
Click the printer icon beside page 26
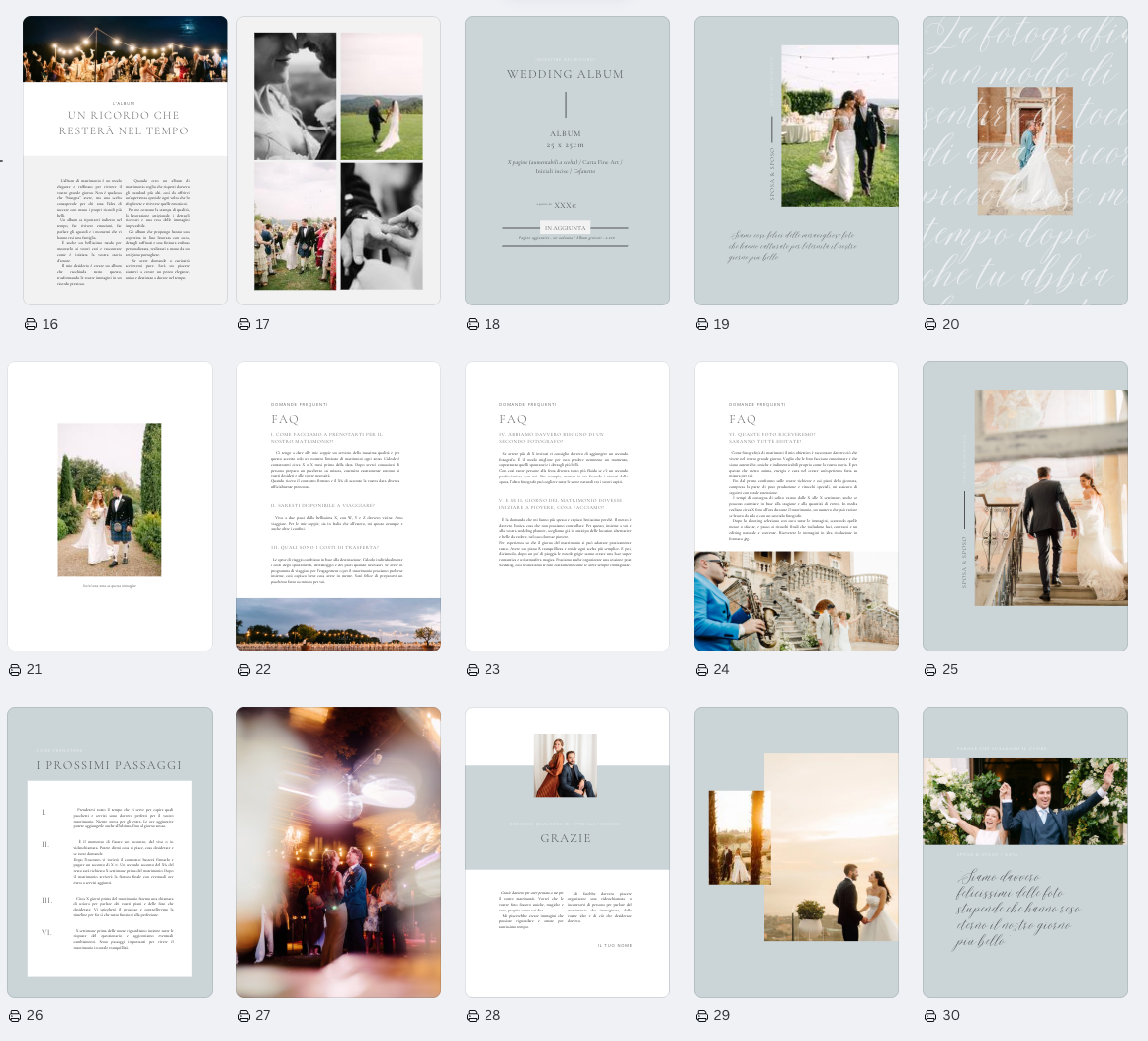click(x=15, y=1015)
